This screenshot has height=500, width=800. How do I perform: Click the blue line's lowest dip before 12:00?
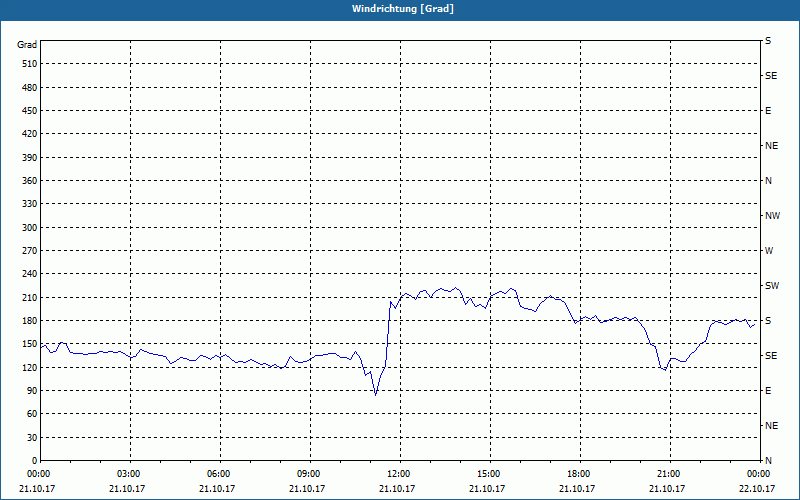point(376,395)
